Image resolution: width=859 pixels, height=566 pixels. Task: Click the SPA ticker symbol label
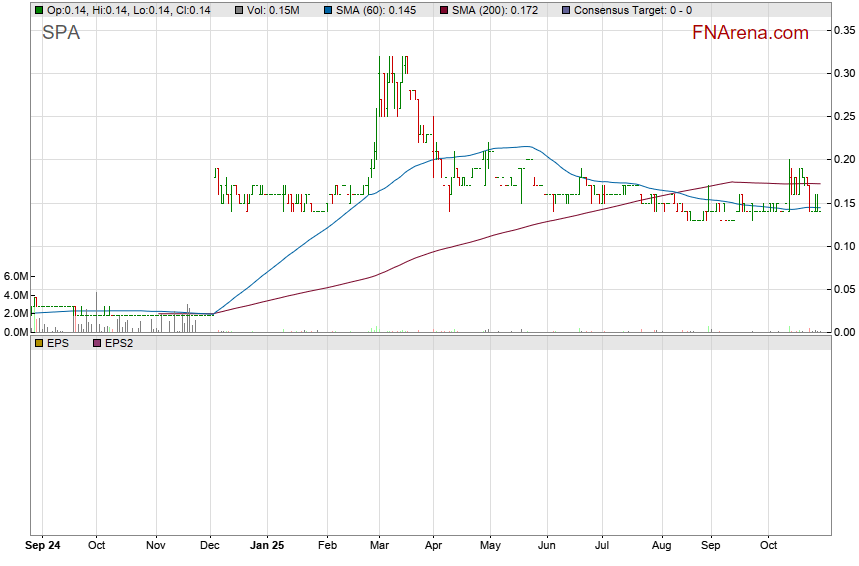coord(60,33)
